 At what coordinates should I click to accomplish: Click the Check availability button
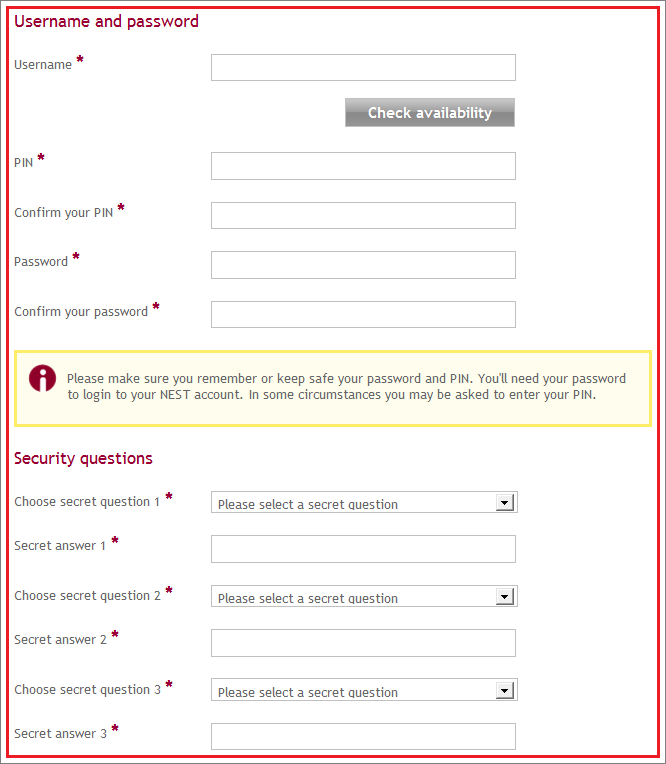(430, 113)
